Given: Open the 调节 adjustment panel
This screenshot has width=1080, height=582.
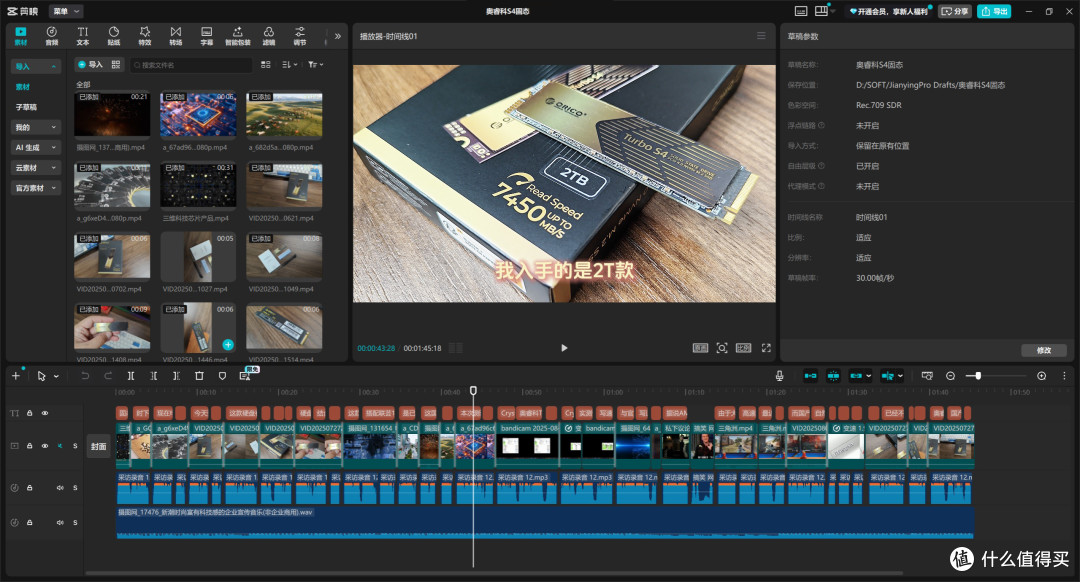Looking at the screenshot, I should (300, 36).
